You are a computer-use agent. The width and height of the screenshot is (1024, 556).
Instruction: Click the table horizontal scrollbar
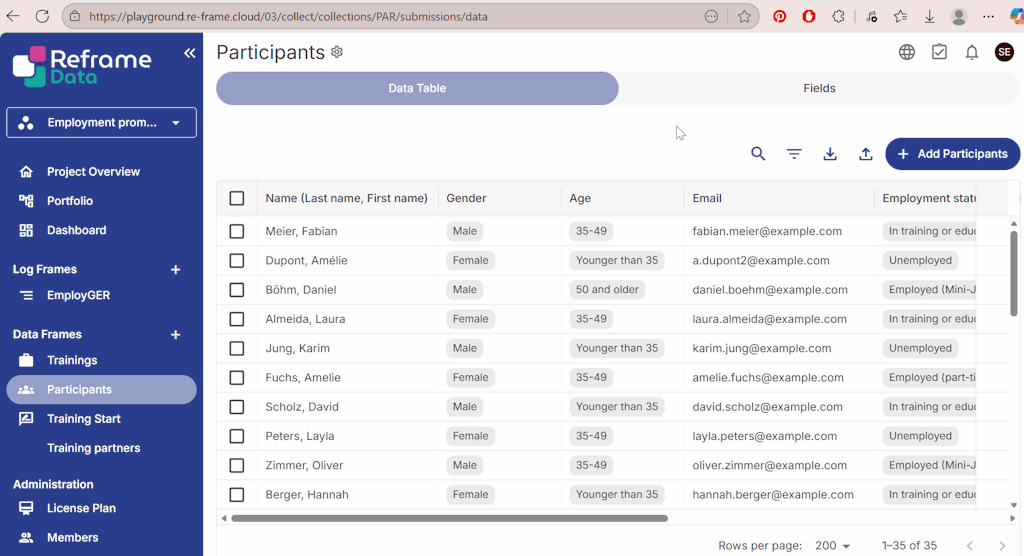449,518
